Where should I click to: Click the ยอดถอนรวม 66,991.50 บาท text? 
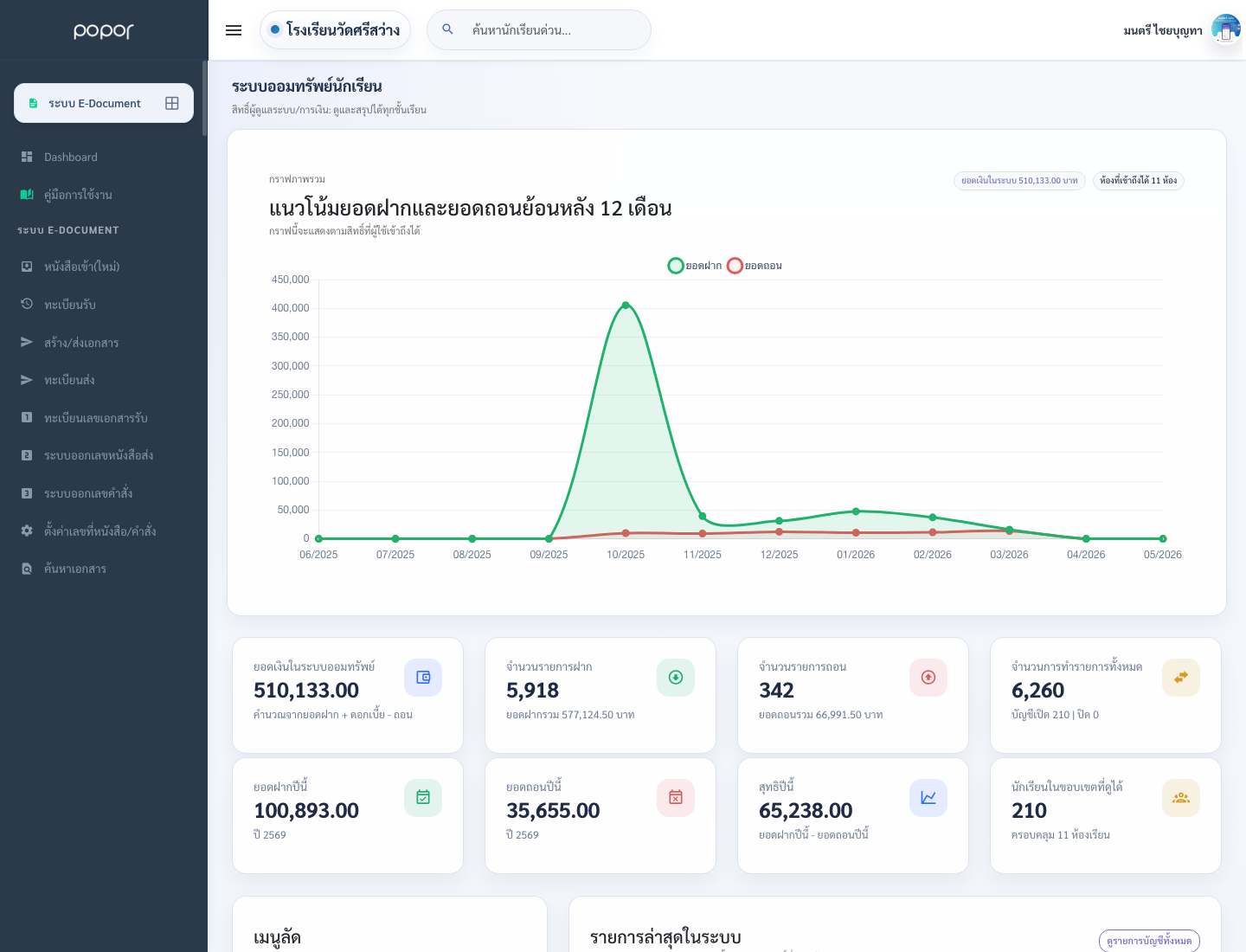821,715
